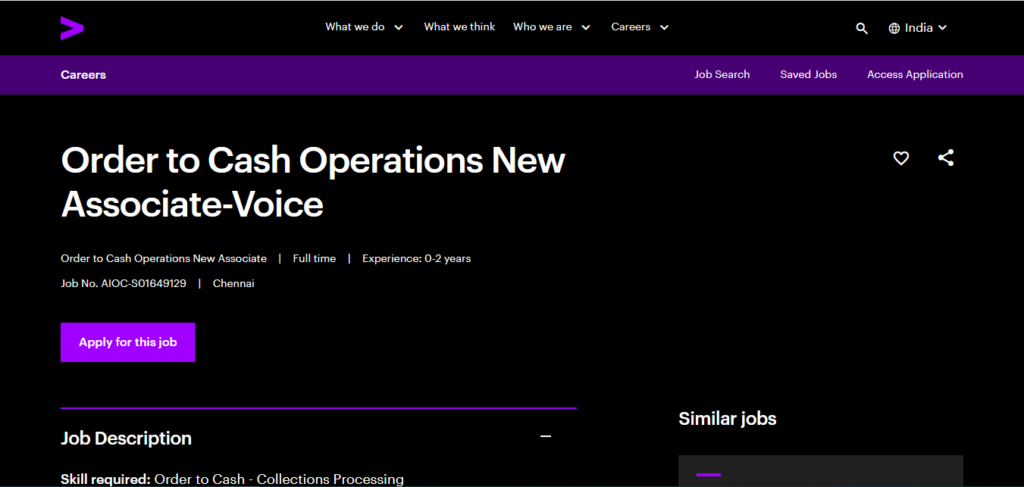Click the Job Description heading
1024x487 pixels.
[126, 438]
